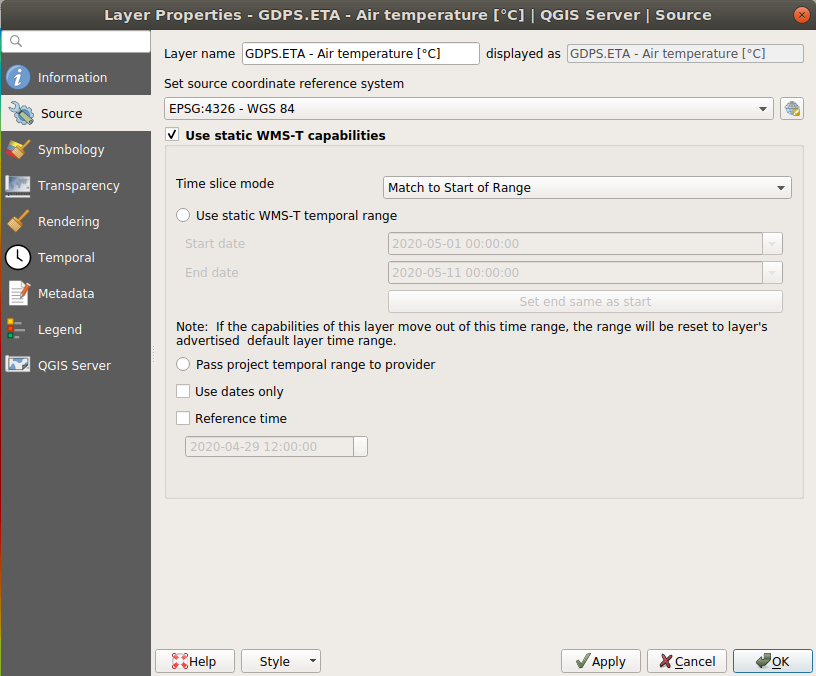Choose Use static WMS-T temporal range

pyautogui.click(x=181, y=214)
